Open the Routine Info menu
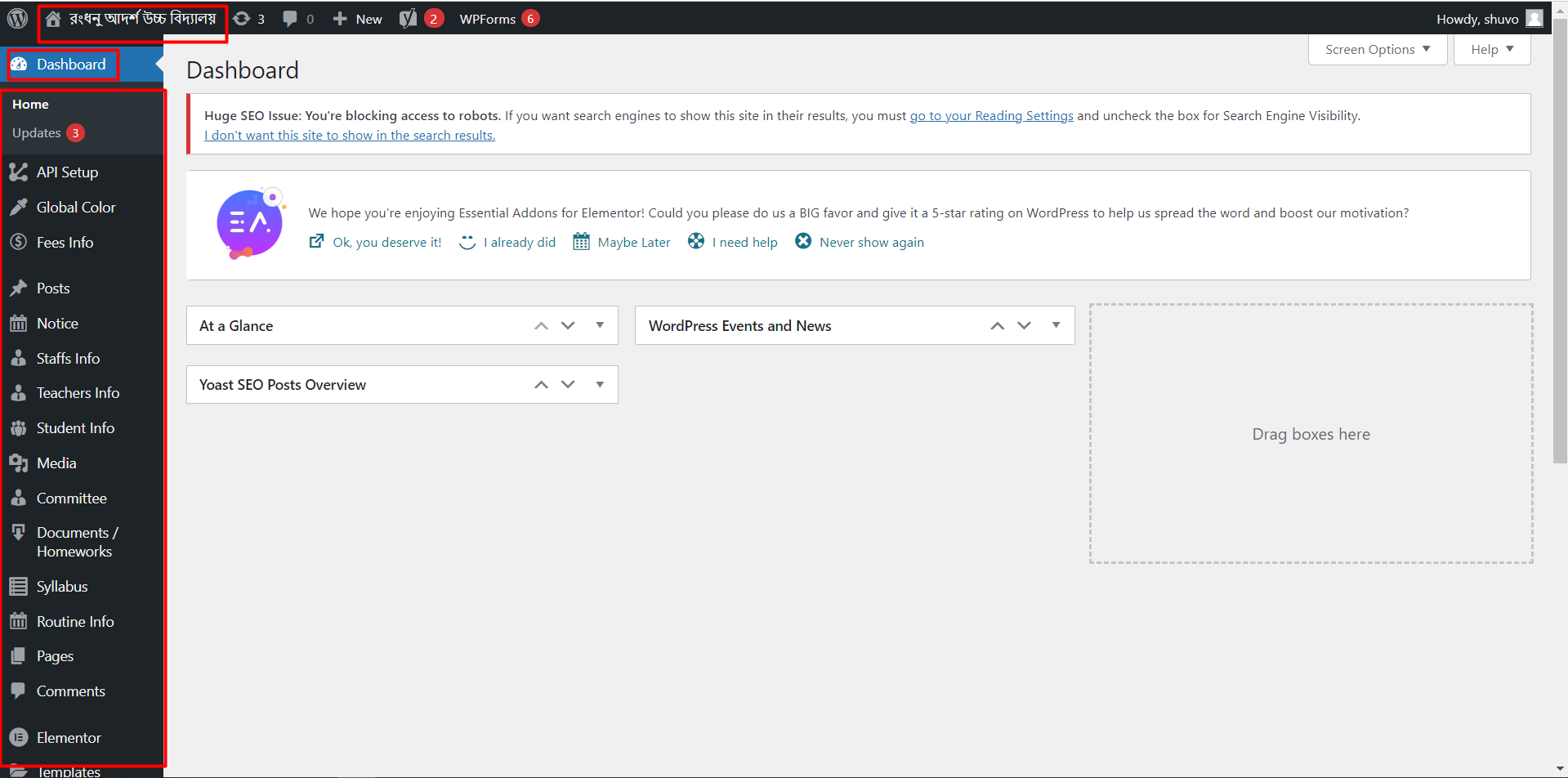 (75, 621)
